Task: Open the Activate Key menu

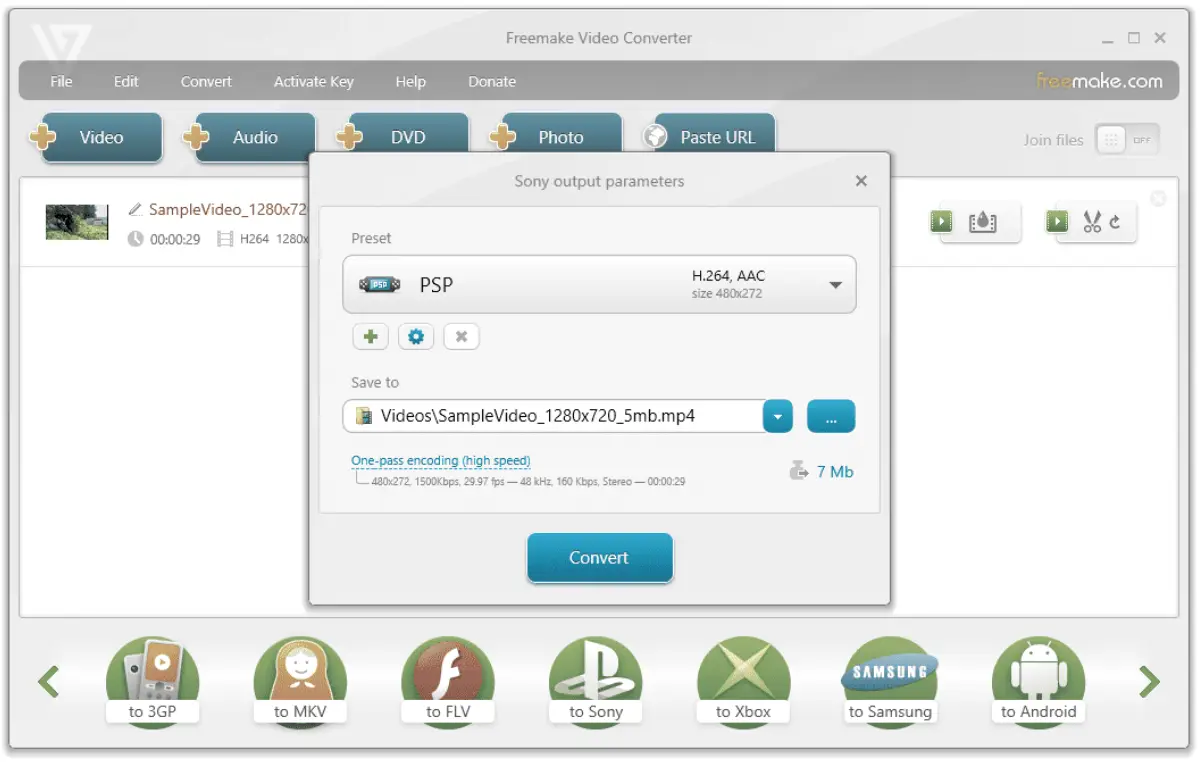Action: click(314, 82)
